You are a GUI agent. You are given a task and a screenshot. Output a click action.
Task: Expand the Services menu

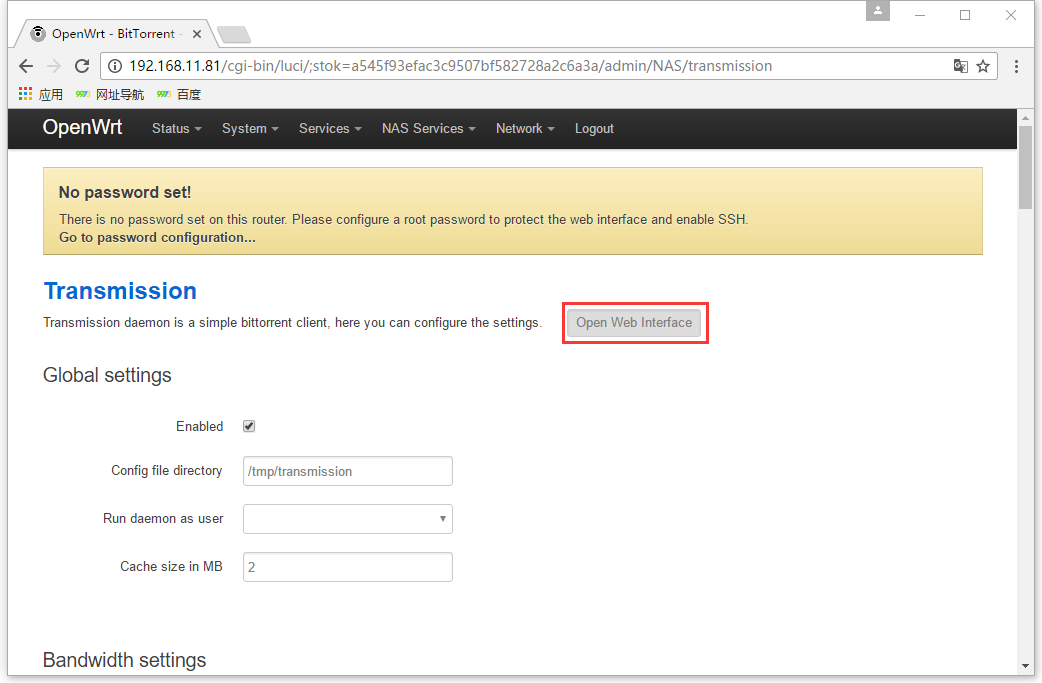(330, 128)
